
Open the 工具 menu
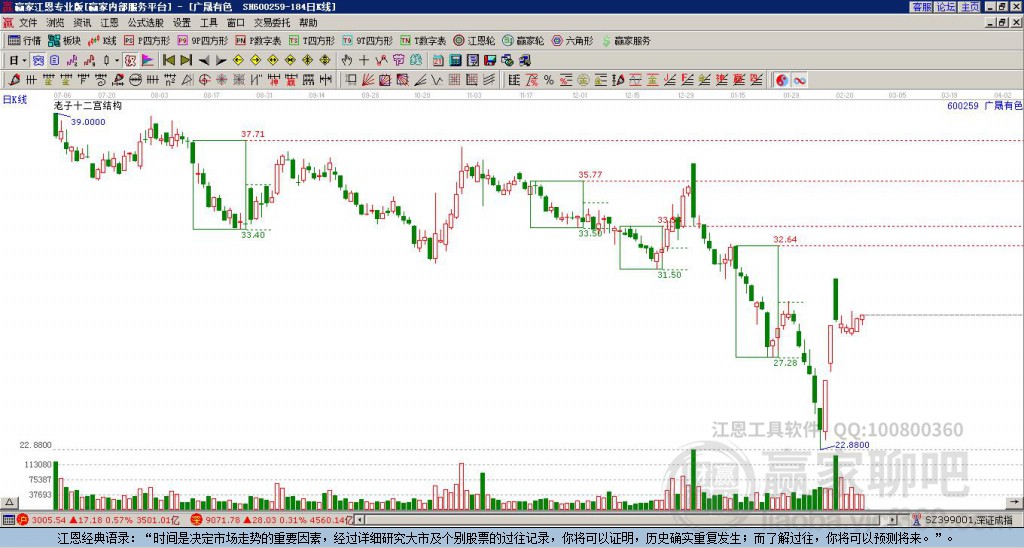pyautogui.click(x=208, y=23)
